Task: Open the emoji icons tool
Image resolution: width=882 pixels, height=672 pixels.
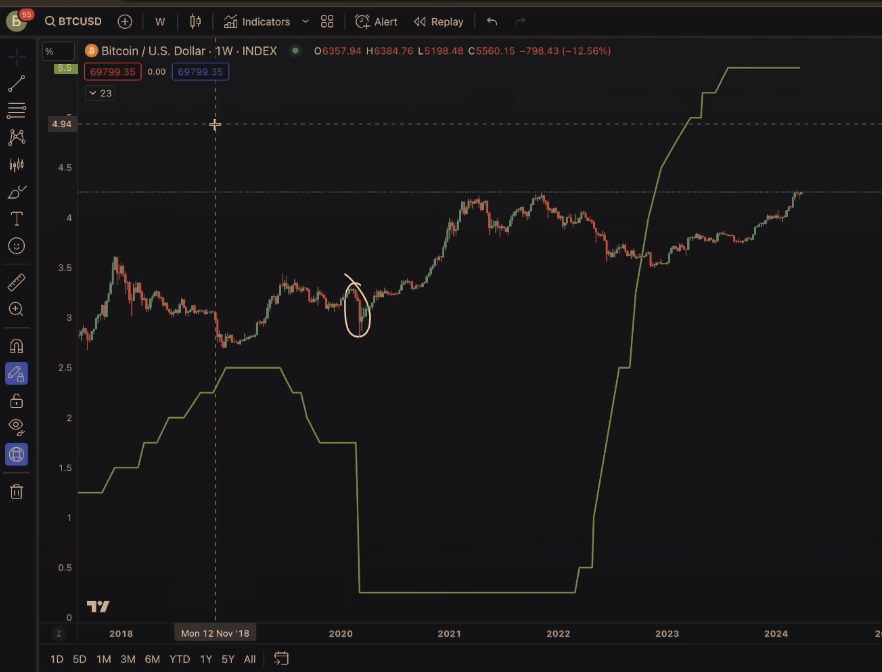Action: [16, 246]
